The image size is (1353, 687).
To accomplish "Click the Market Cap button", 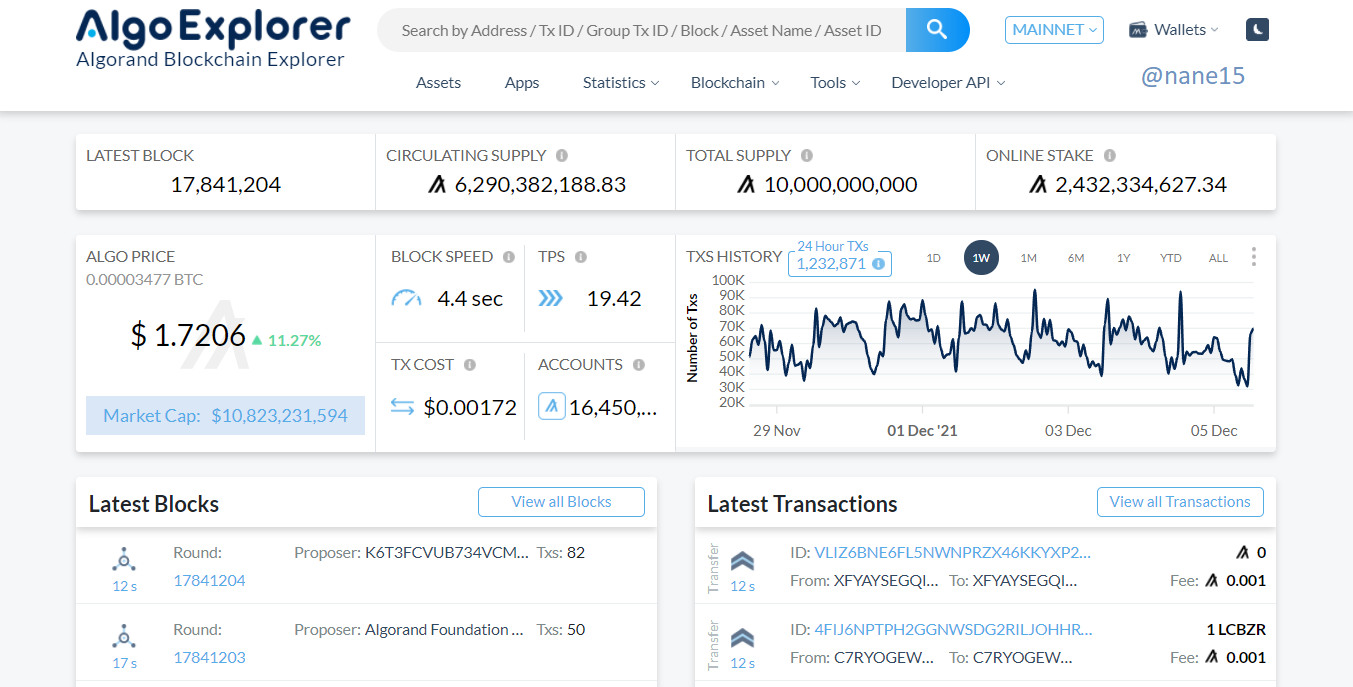I will (225, 415).
